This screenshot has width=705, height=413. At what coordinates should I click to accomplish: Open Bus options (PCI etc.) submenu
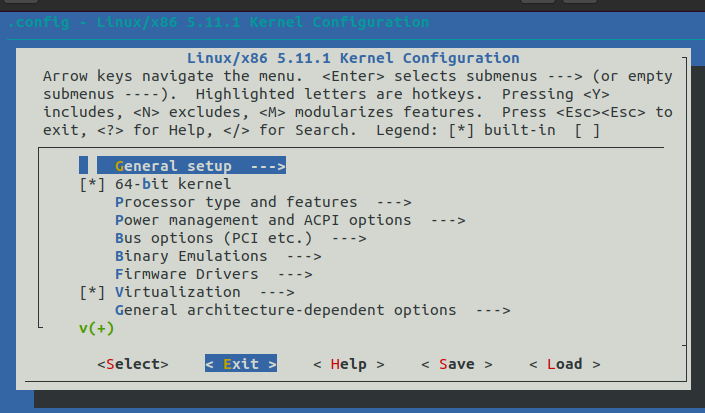(x=241, y=238)
